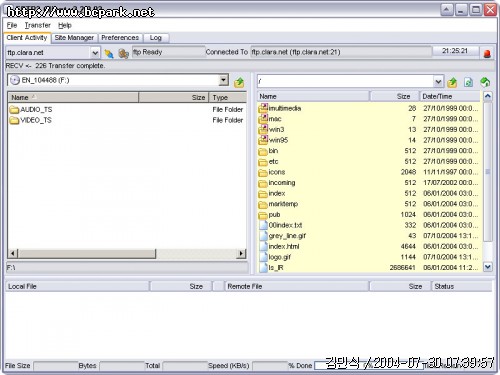Click the grey_line.gif file icon
This screenshot has width=500, height=375.
pyautogui.click(x=264, y=236)
